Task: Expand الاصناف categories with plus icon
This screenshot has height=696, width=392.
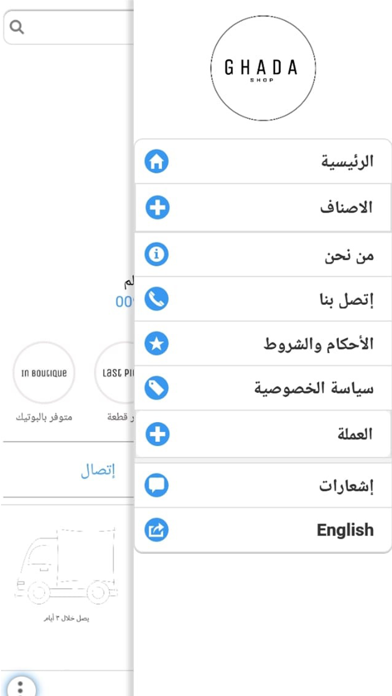Action: tap(158, 207)
